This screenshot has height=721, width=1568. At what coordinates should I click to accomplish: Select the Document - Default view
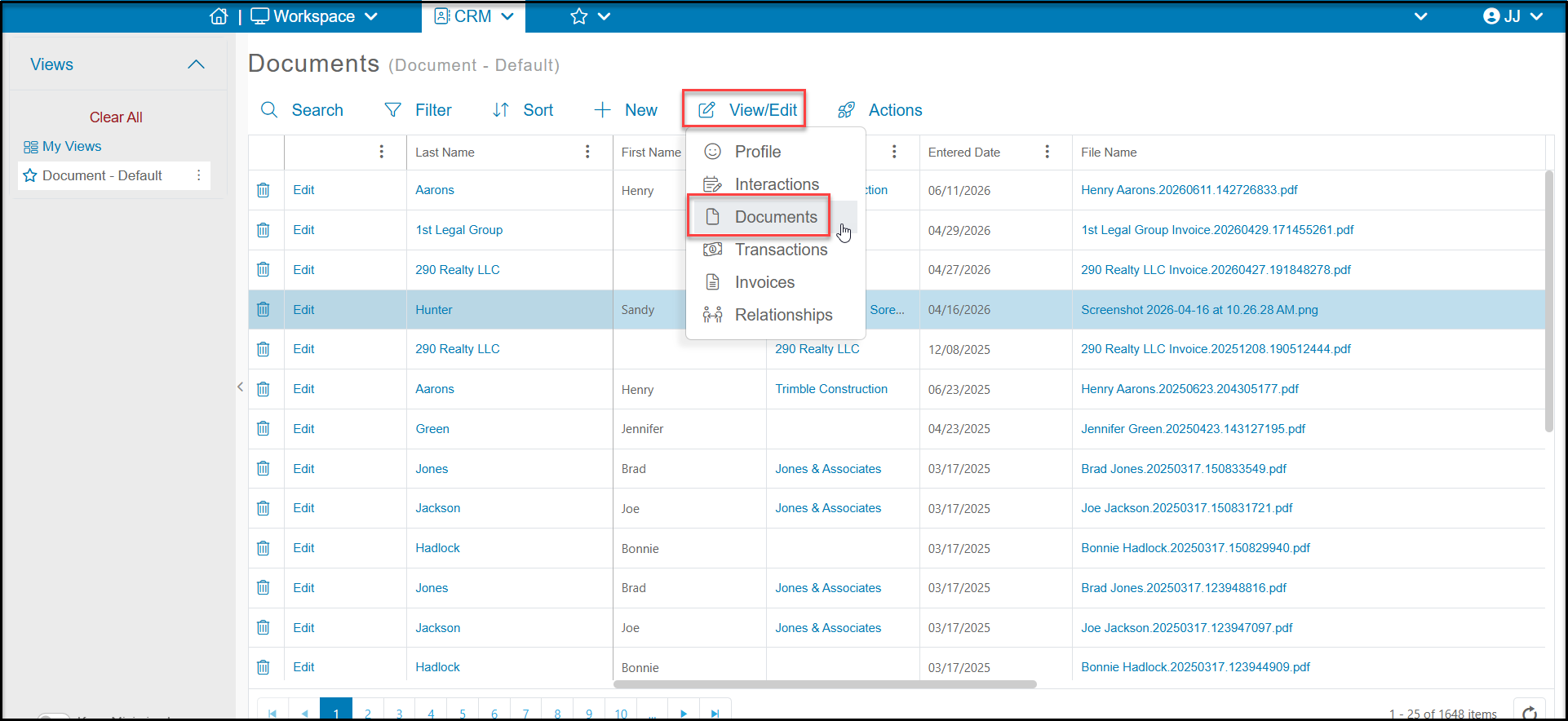102,175
